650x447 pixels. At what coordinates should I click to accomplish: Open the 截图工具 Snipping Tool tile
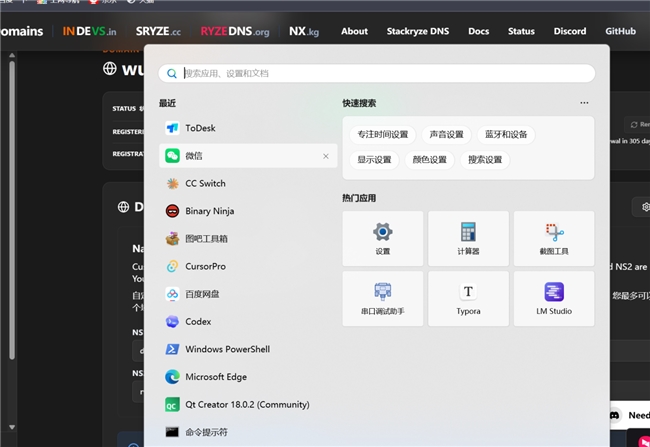click(x=554, y=238)
